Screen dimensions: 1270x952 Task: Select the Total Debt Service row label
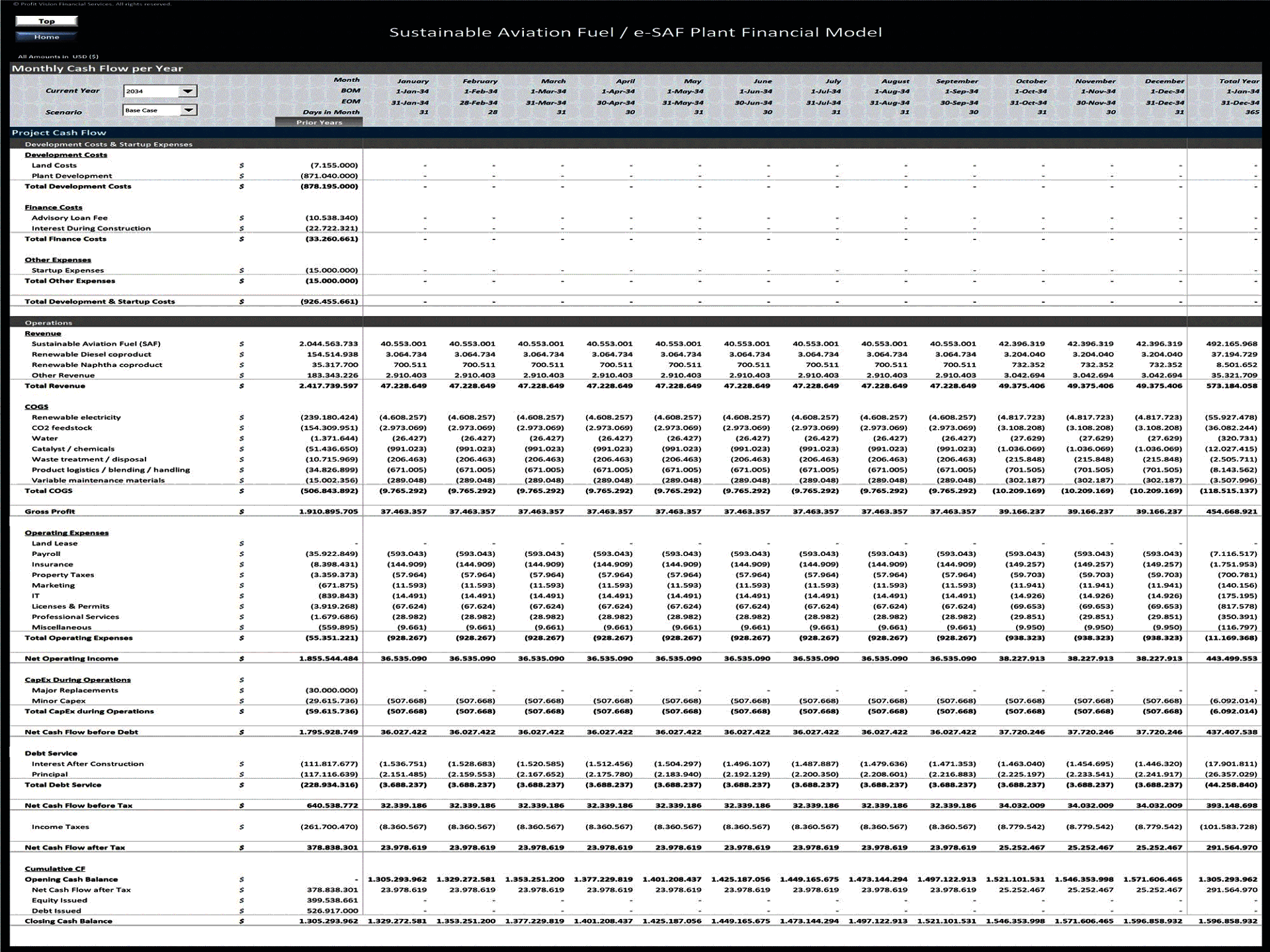[x=63, y=785]
